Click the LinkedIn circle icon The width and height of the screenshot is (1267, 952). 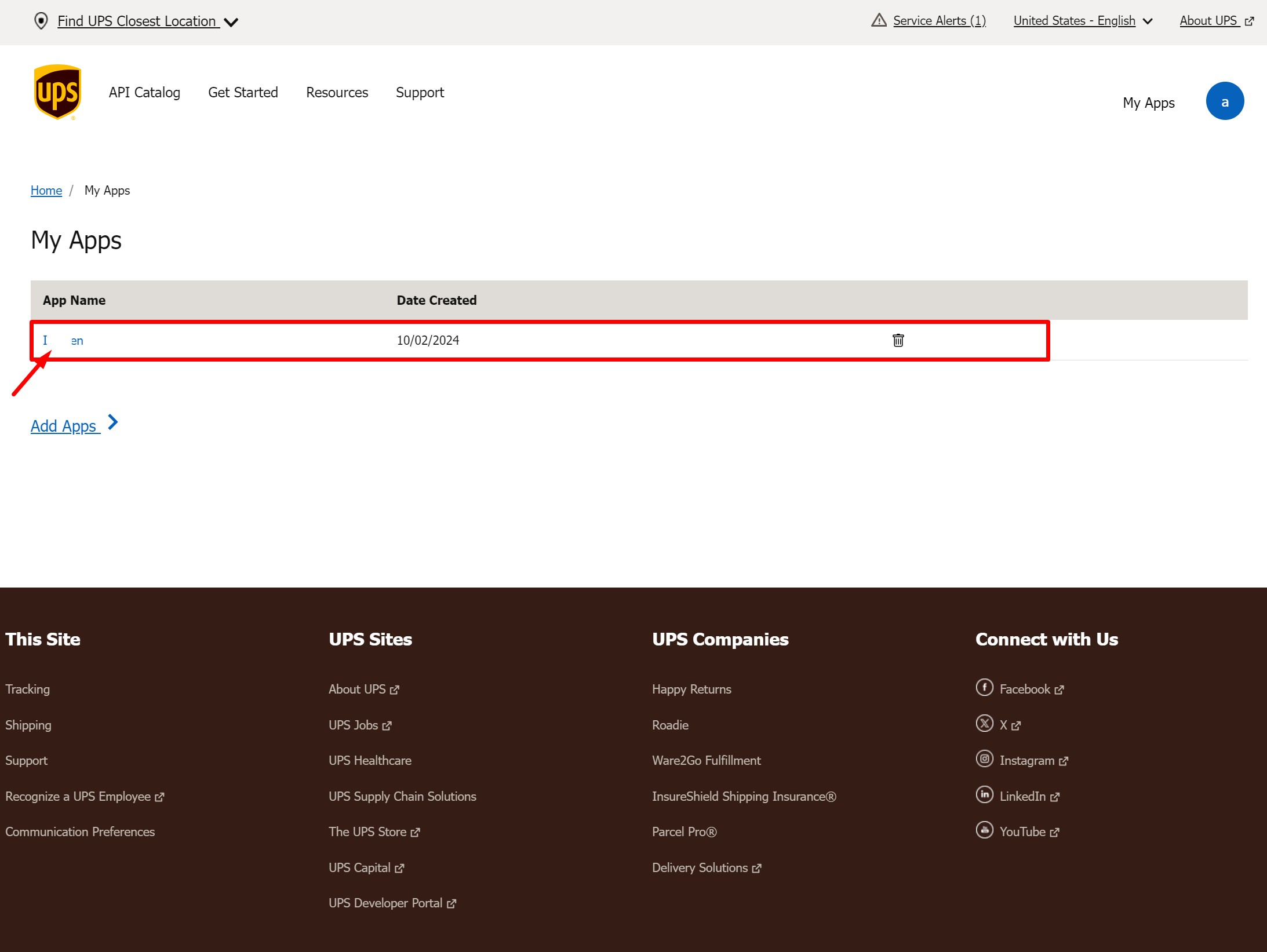[984, 794]
